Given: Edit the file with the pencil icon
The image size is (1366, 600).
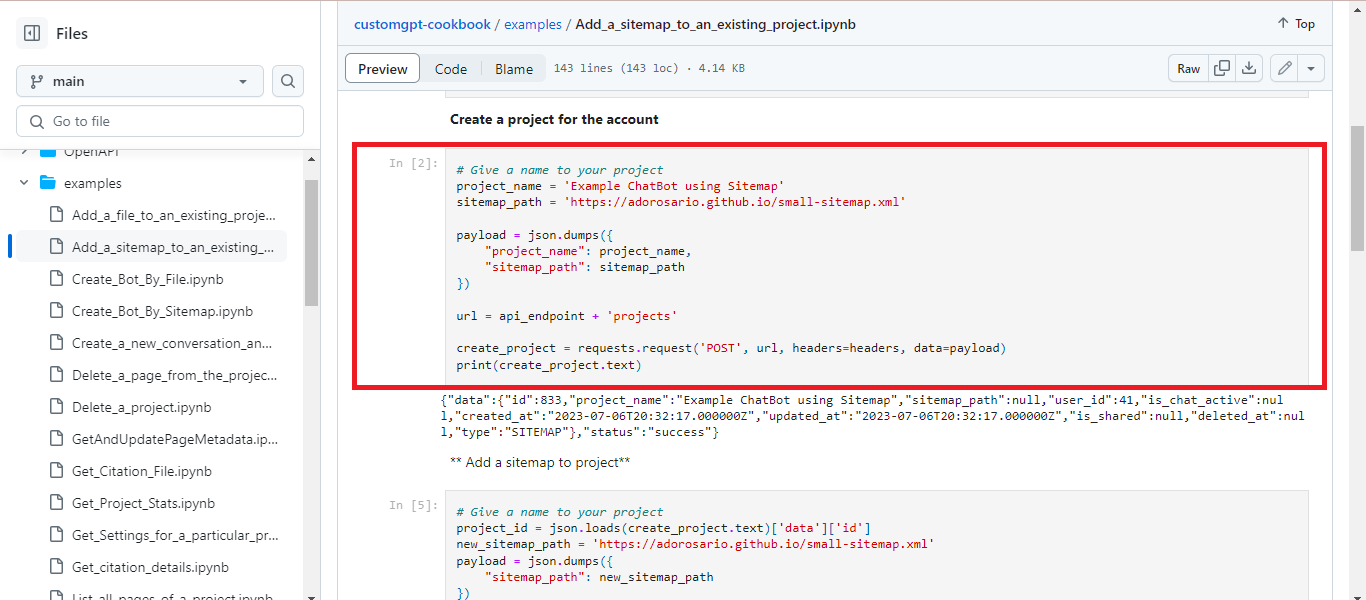Looking at the screenshot, I should point(1284,68).
